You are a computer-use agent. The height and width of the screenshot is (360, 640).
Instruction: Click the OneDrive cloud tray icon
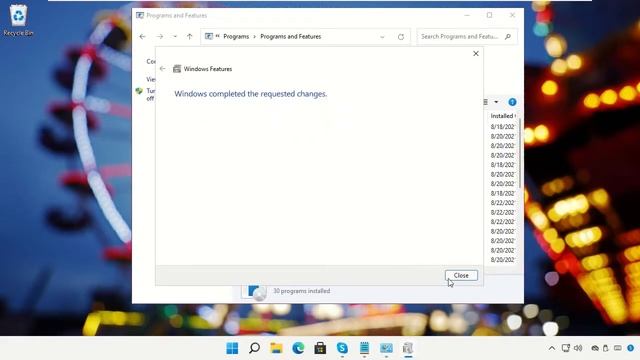click(x=595, y=348)
